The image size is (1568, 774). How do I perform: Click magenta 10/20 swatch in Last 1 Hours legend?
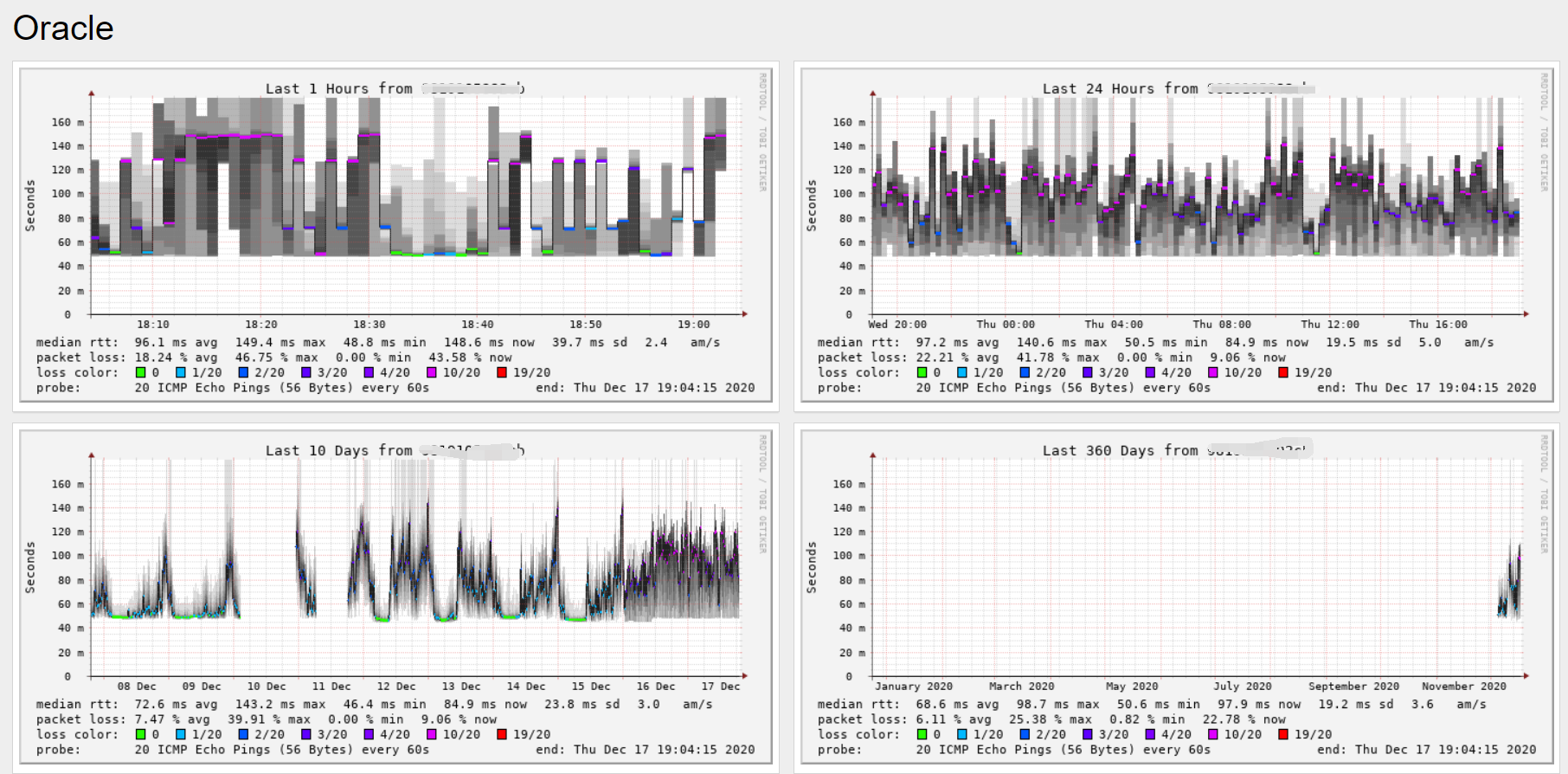pos(431,372)
